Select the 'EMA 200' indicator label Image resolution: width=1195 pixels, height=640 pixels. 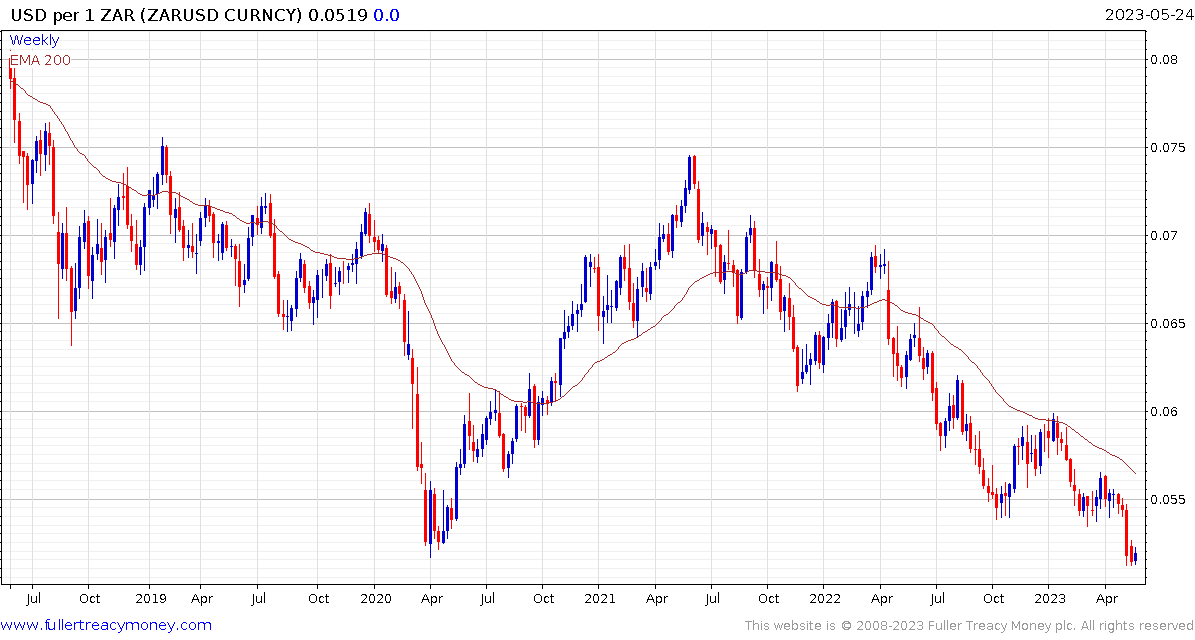pyautogui.click(x=40, y=60)
